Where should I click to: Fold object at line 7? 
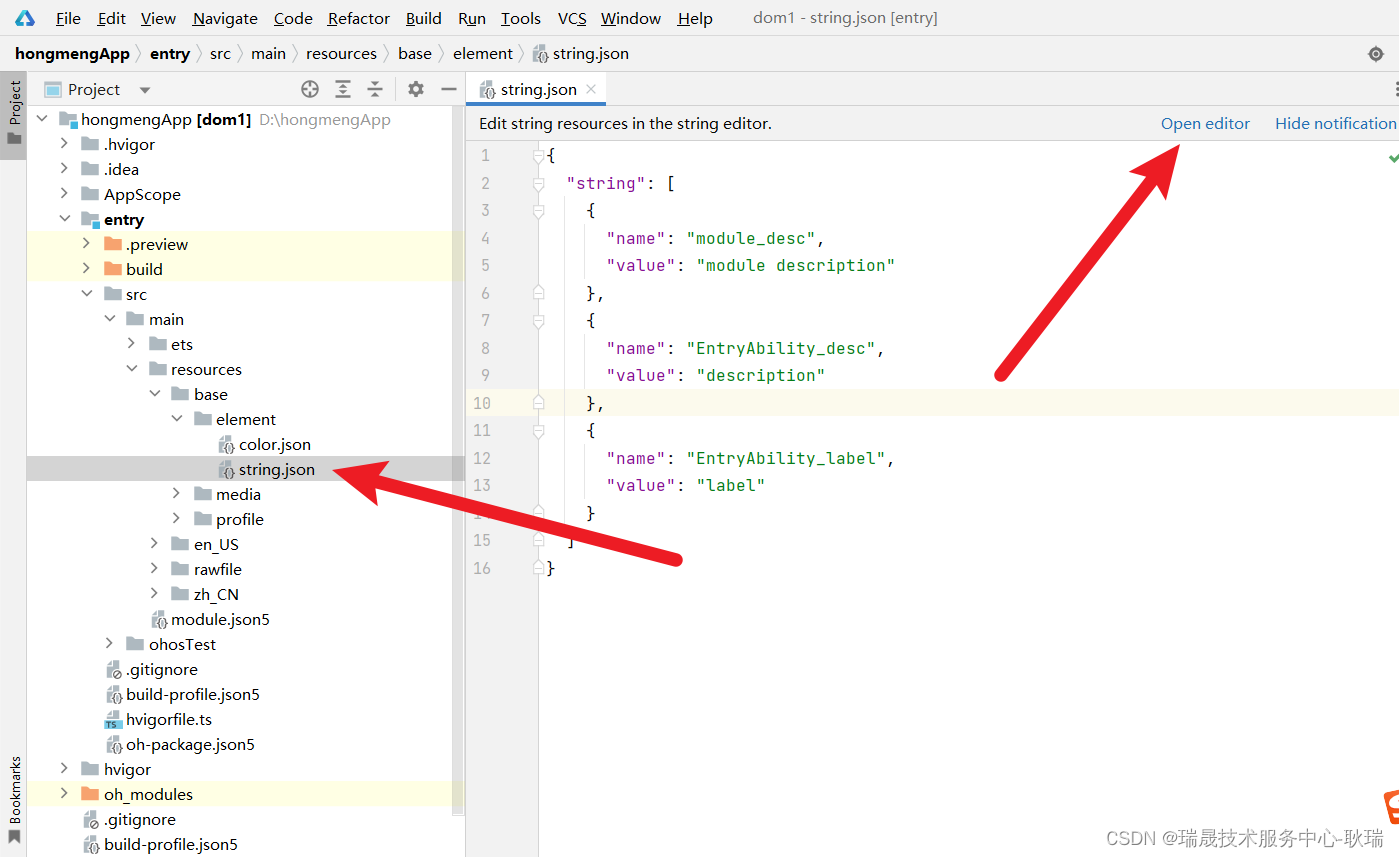tap(538, 321)
